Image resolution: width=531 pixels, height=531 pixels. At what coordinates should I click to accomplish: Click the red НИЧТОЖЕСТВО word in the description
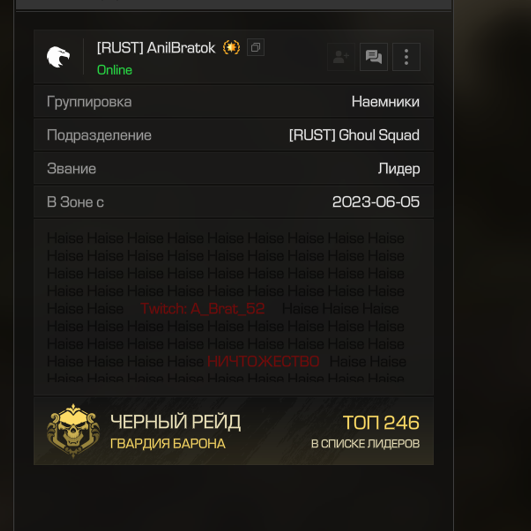(x=263, y=361)
